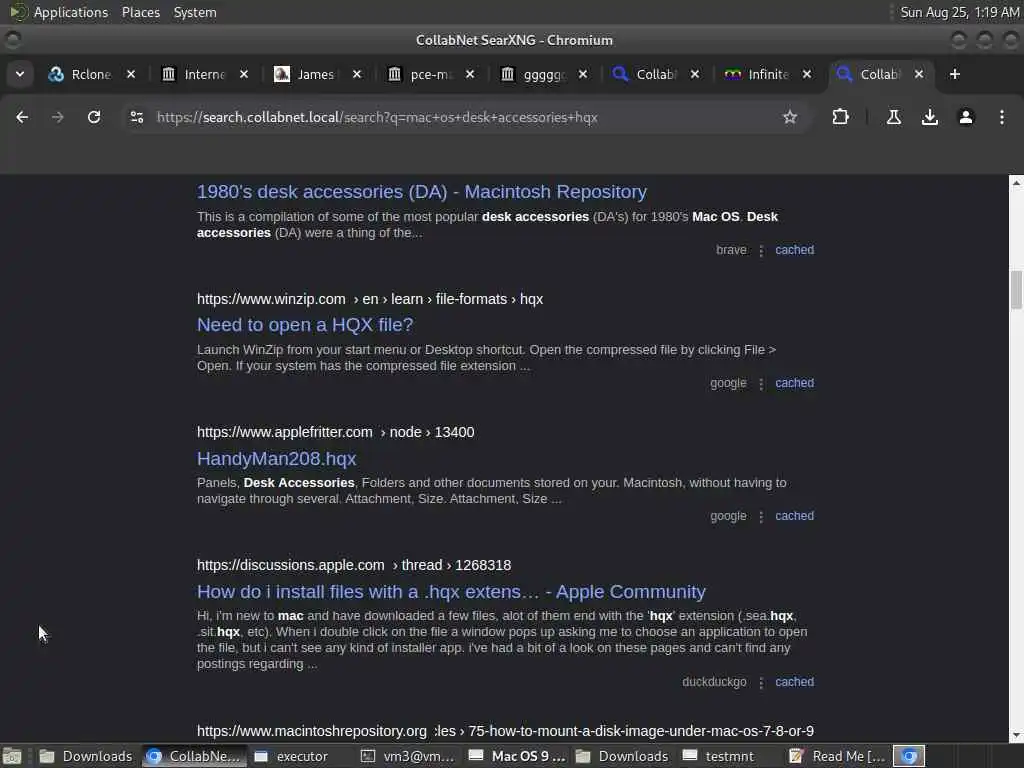Viewport: 1024px width, 768px height.
Task: Switch to Mac OS 9 taskbar window
Action: click(517, 756)
